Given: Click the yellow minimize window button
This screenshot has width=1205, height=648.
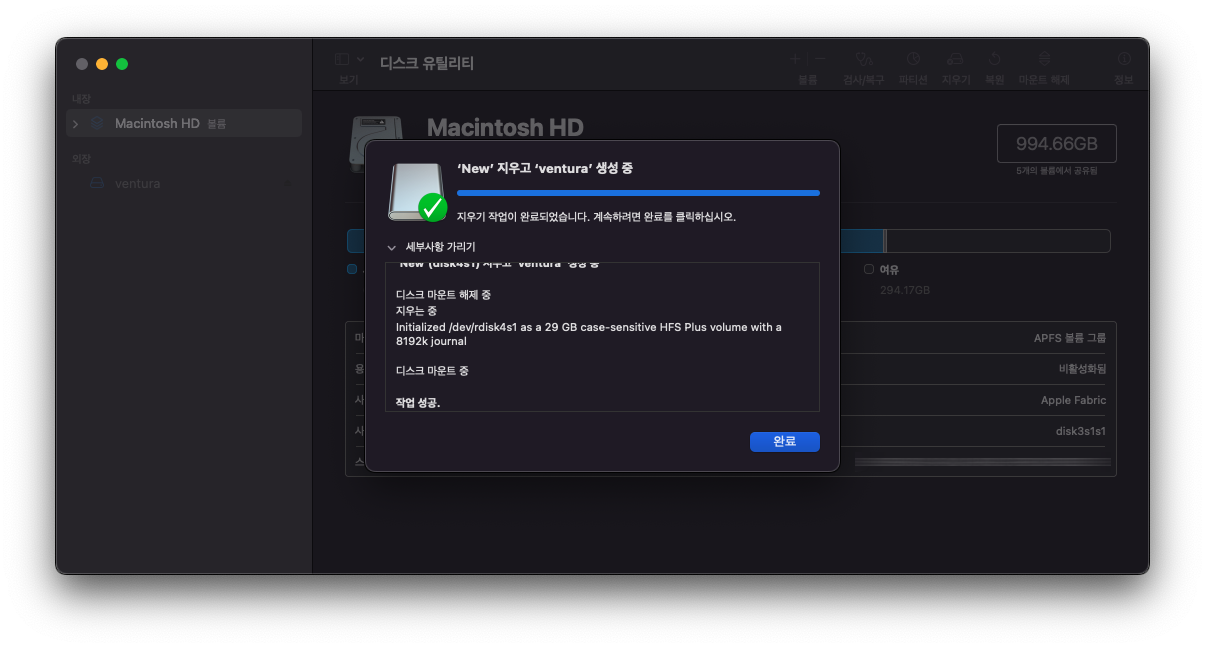Looking at the screenshot, I should tap(102, 64).
